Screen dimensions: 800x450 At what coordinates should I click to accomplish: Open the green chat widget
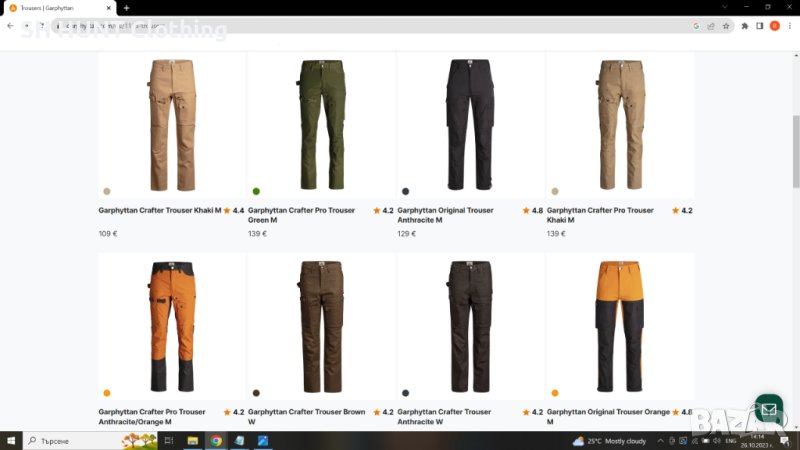pos(768,409)
